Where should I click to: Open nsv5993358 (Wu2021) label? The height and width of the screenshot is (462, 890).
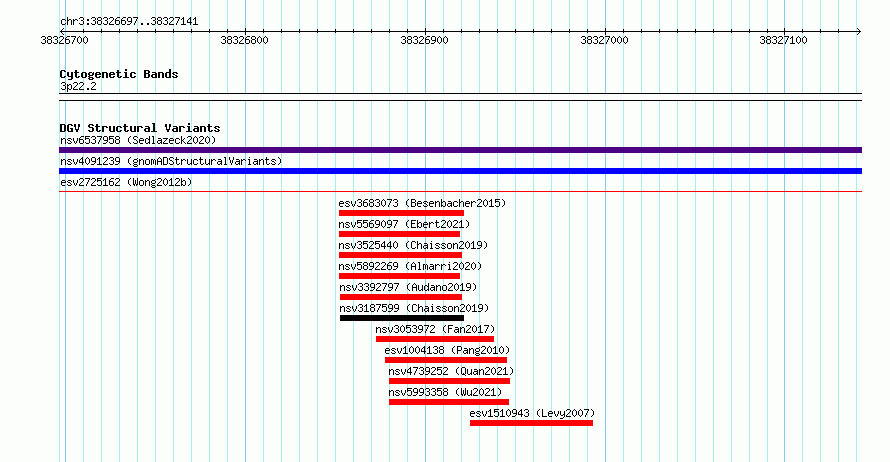[x=446, y=392]
